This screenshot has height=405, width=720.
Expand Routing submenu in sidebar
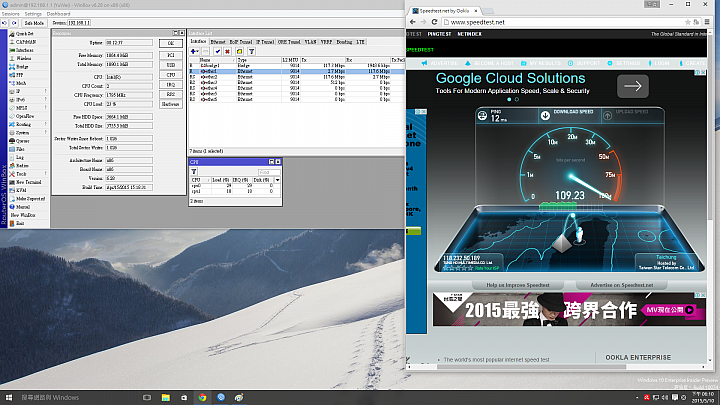click(45, 124)
